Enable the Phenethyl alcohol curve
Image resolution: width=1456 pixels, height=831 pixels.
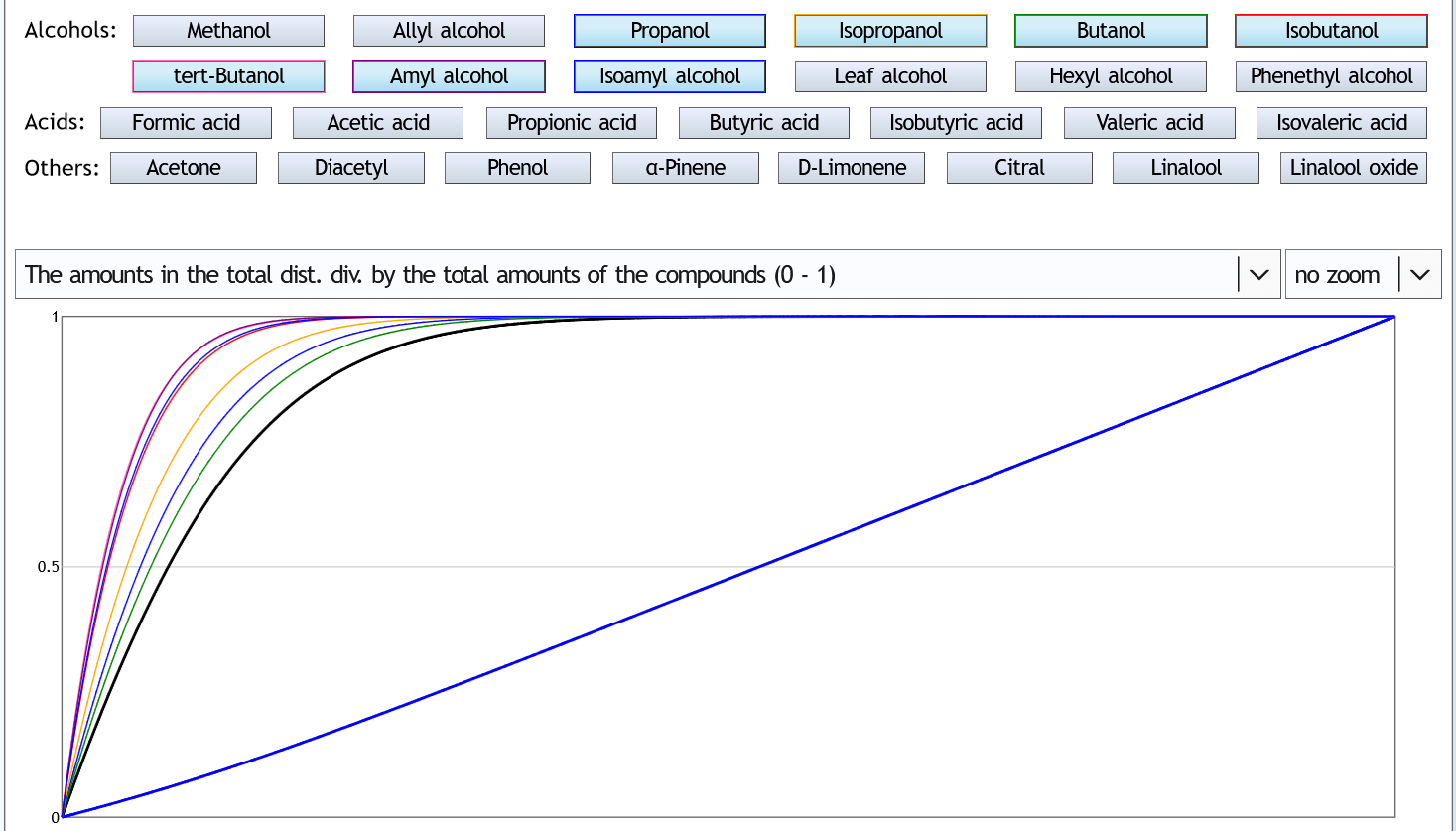pyautogui.click(x=1331, y=76)
